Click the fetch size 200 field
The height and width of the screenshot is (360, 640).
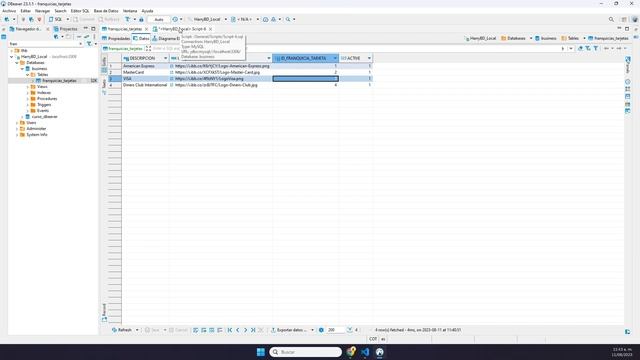(x=336, y=330)
